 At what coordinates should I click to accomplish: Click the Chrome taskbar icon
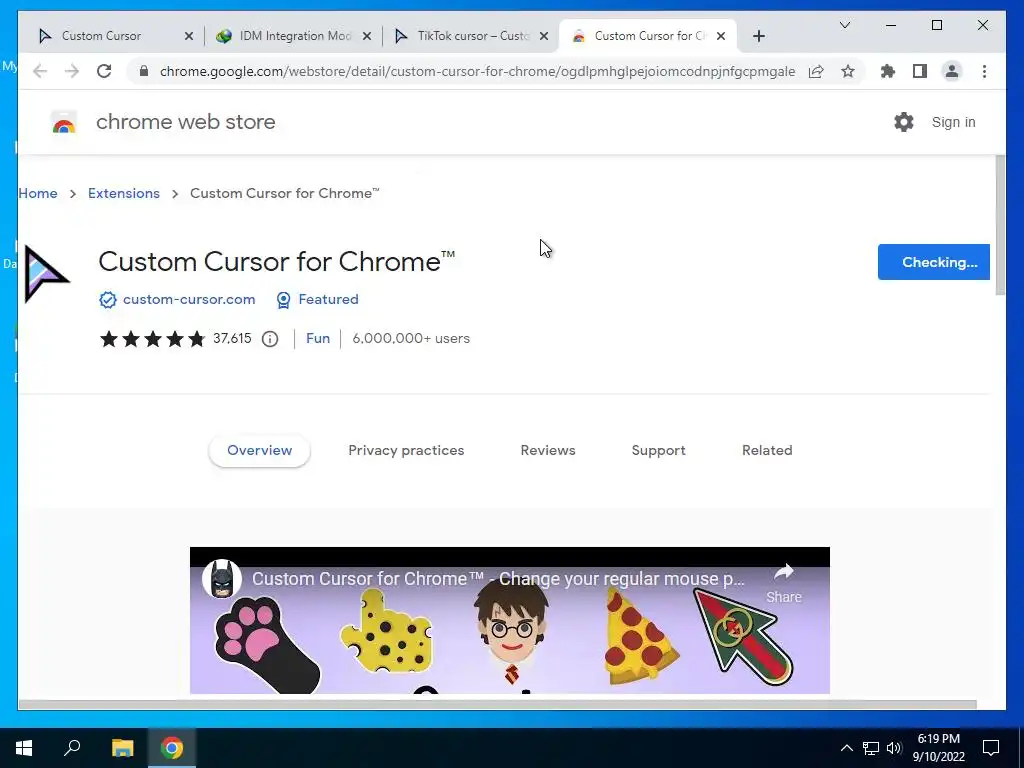tap(172, 748)
